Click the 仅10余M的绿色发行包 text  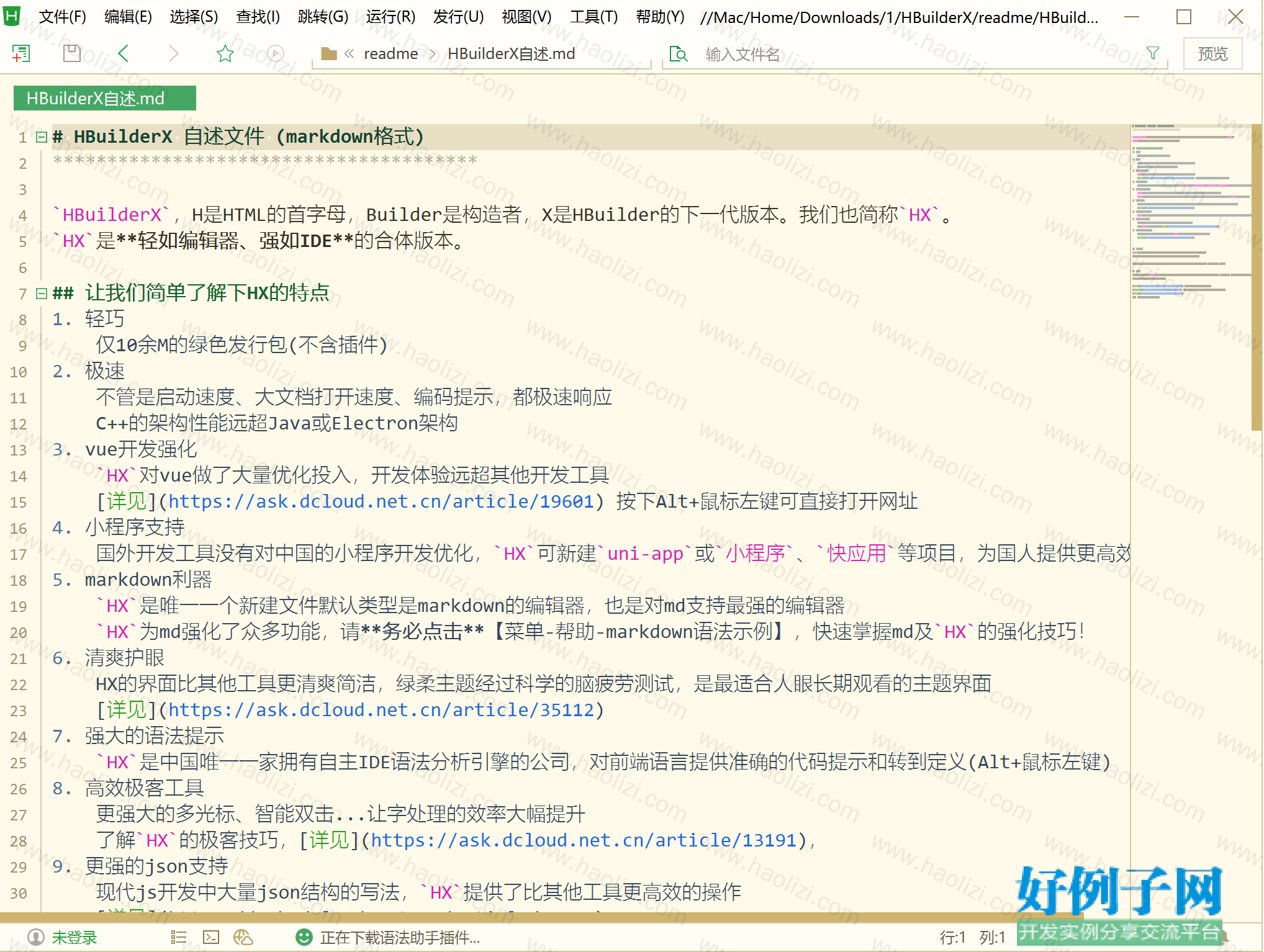pos(191,345)
